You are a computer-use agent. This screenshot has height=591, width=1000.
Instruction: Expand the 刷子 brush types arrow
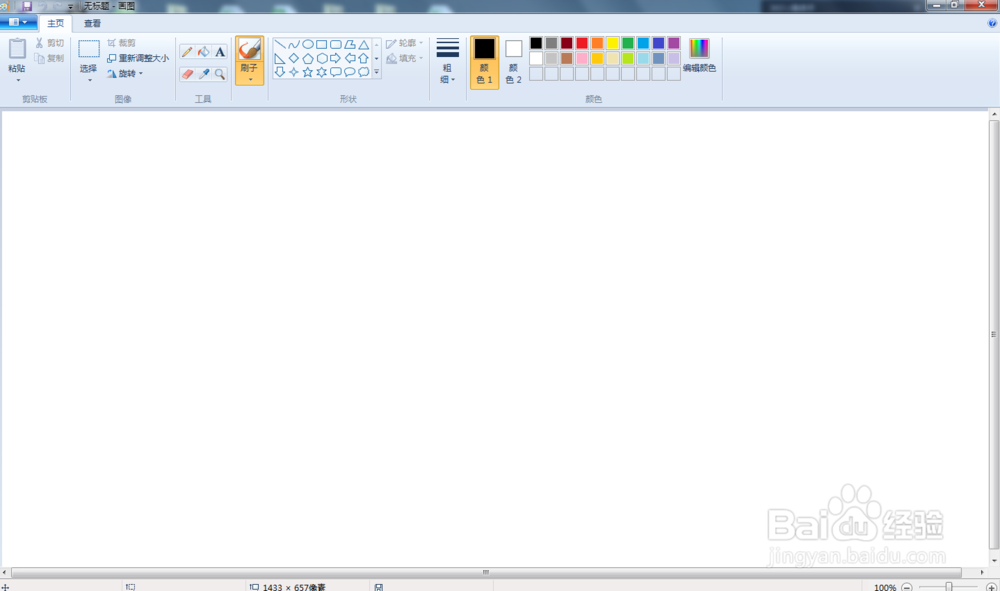[x=250, y=79]
